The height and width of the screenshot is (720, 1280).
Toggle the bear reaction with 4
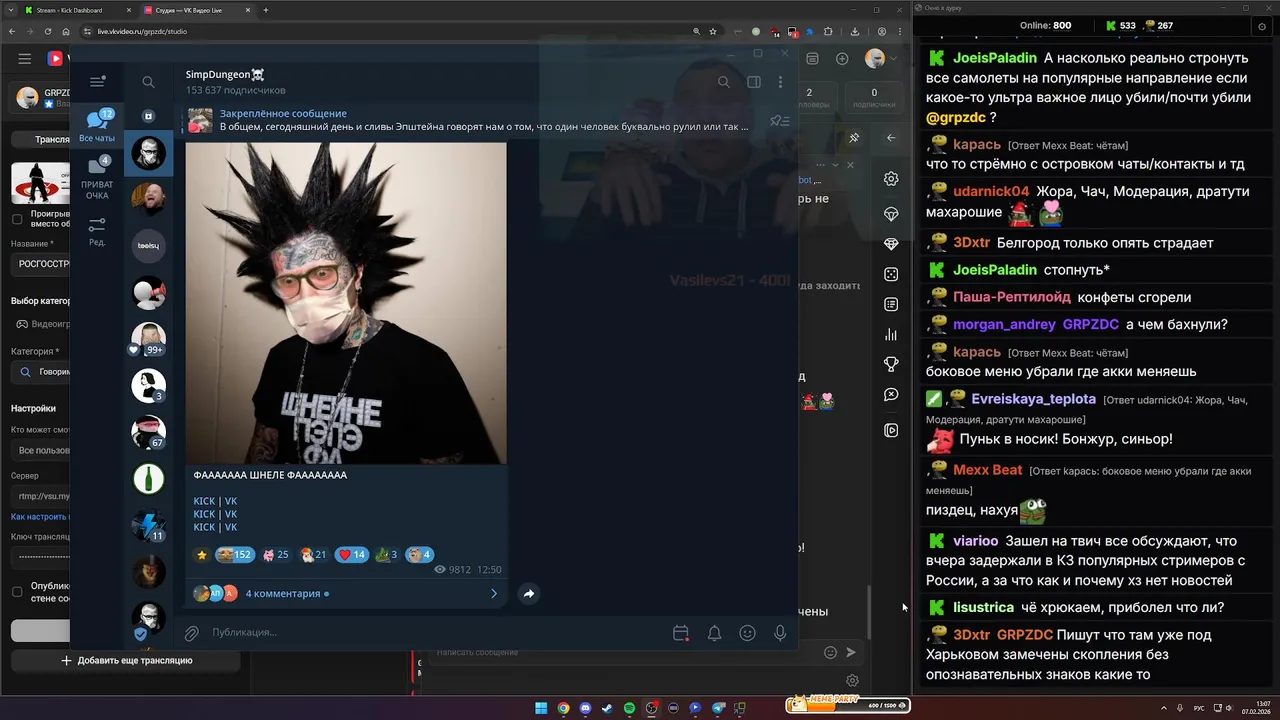pos(420,555)
